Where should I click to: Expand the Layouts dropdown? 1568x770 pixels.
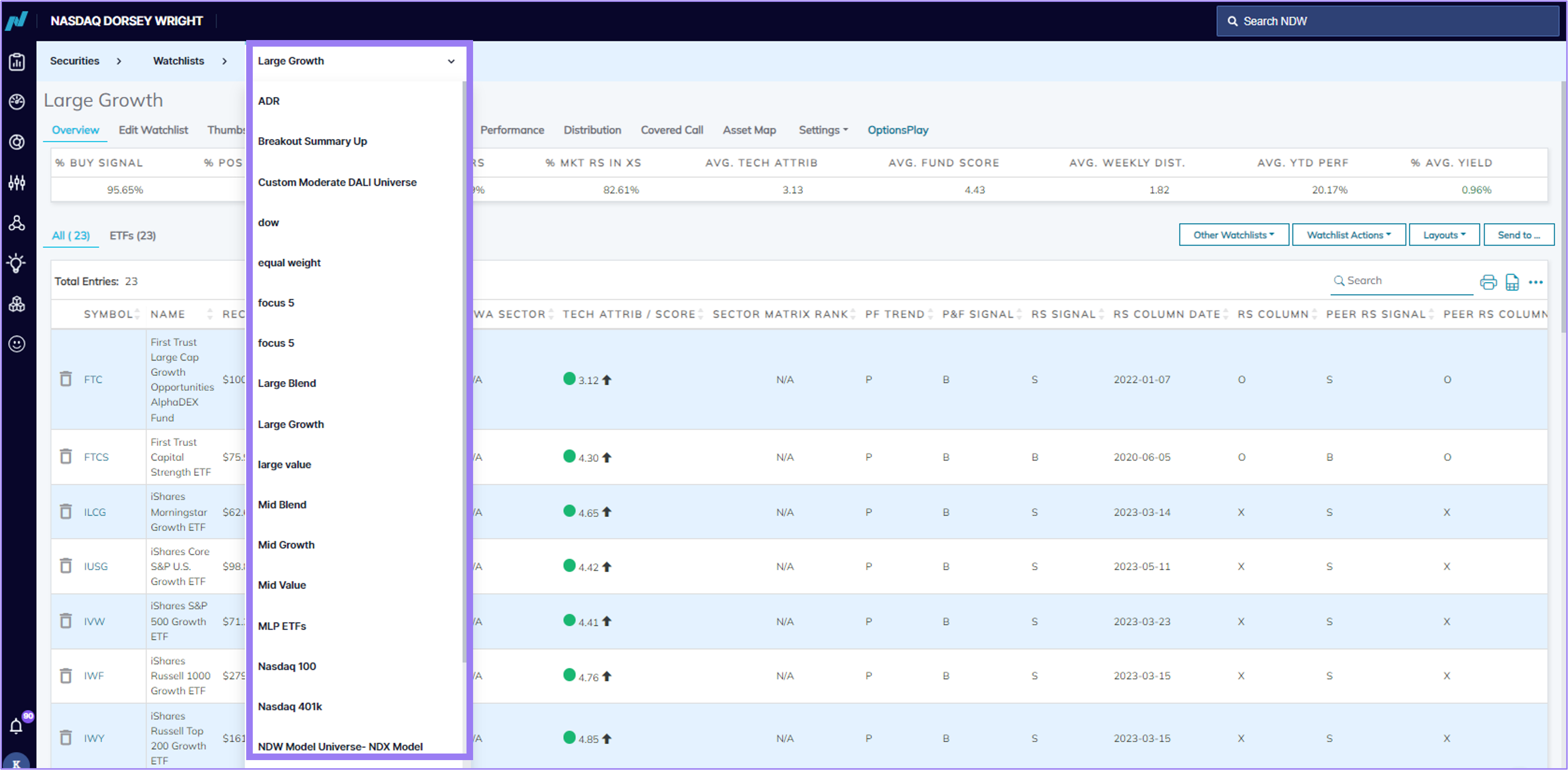tap(1444, 235)
